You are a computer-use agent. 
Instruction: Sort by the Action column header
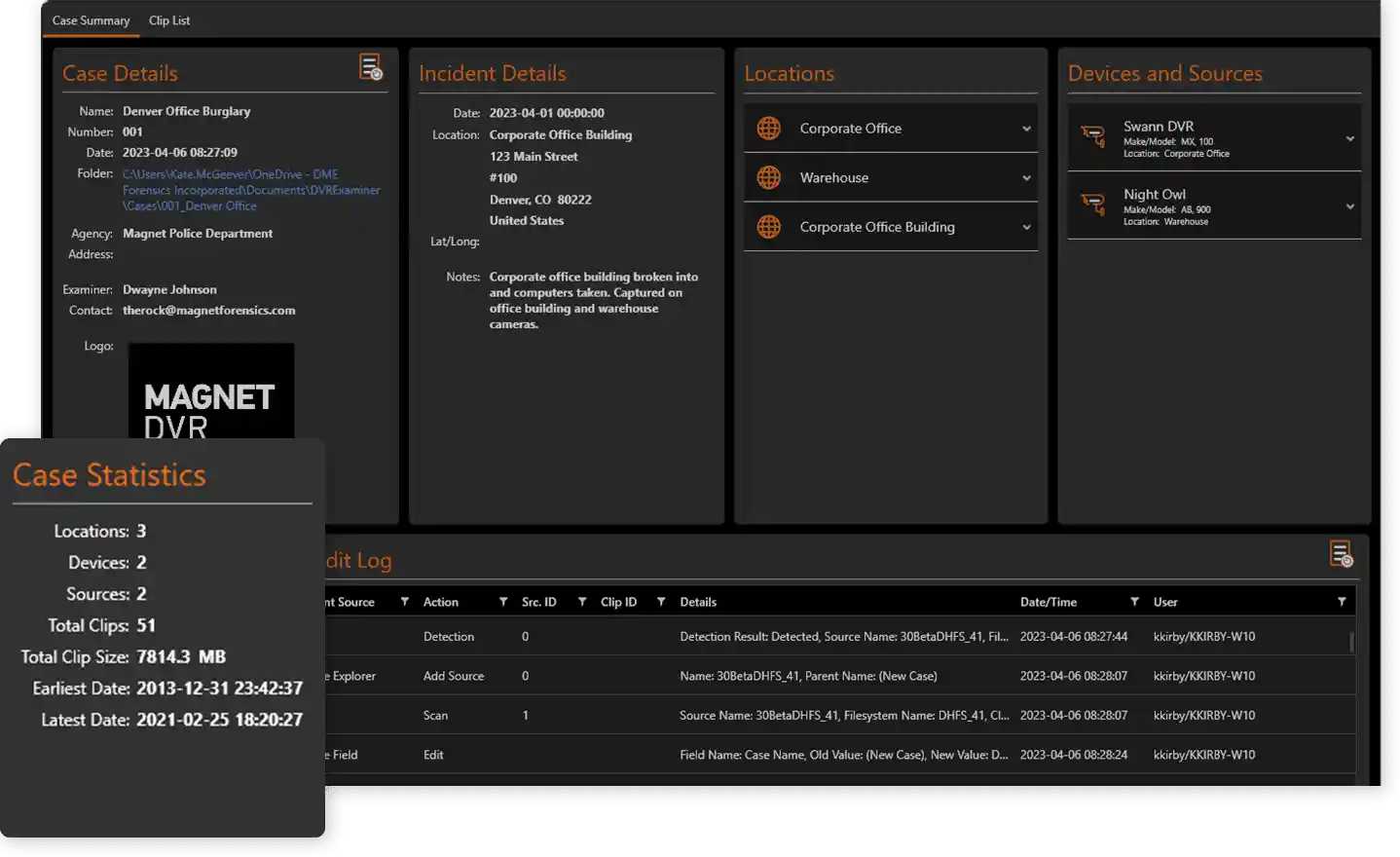pyautogui.click(x=441, y=602)
